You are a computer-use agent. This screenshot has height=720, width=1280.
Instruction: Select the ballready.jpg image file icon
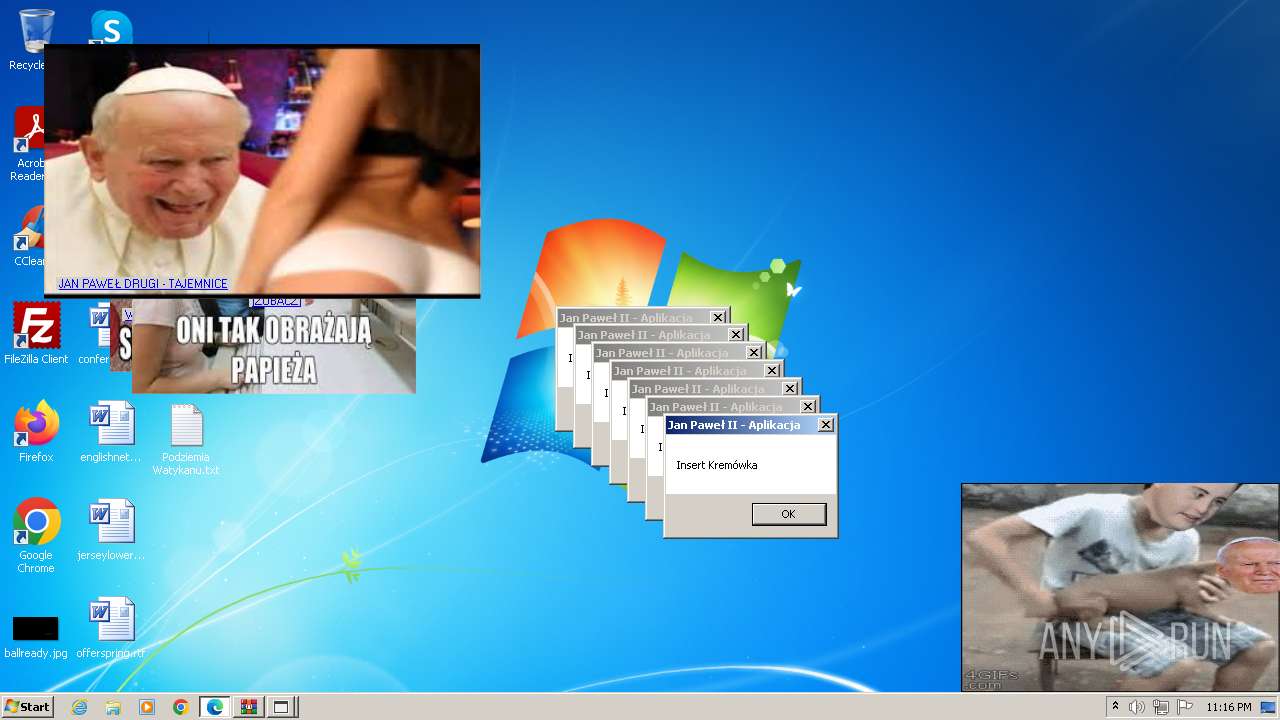tap(36, 636)
